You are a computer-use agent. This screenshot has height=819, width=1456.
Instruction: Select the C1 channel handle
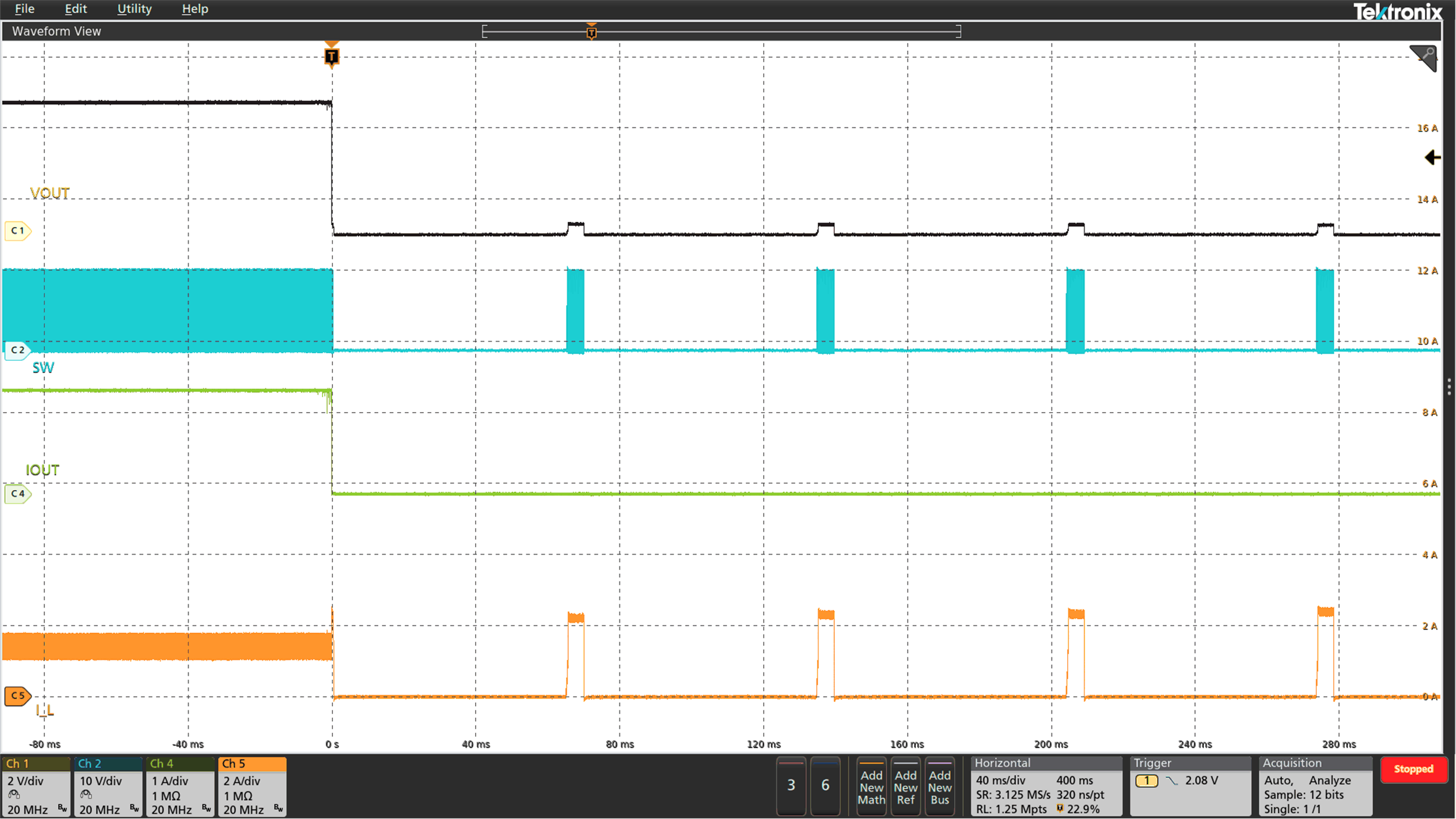pyautogui.click(x=17, y=231)
